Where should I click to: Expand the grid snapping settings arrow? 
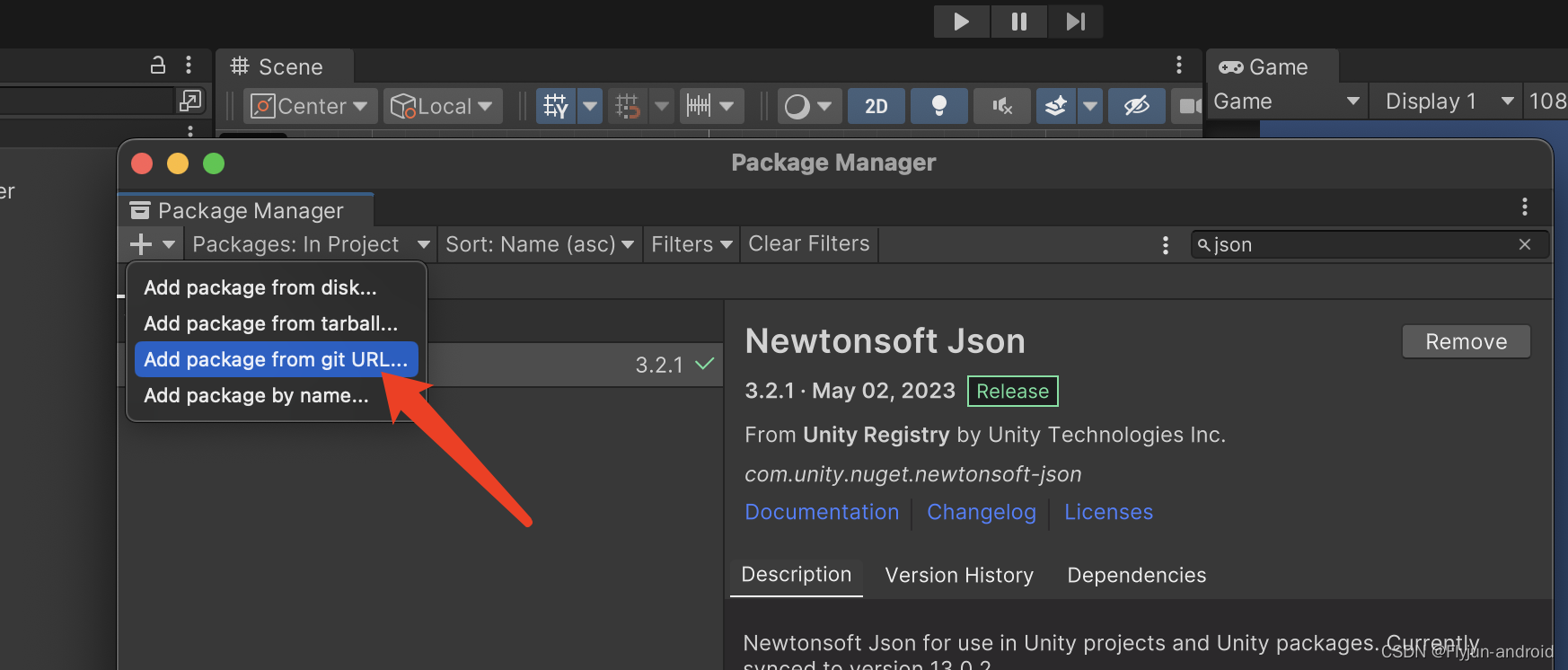pyautogui.click(x=662, y=106)
